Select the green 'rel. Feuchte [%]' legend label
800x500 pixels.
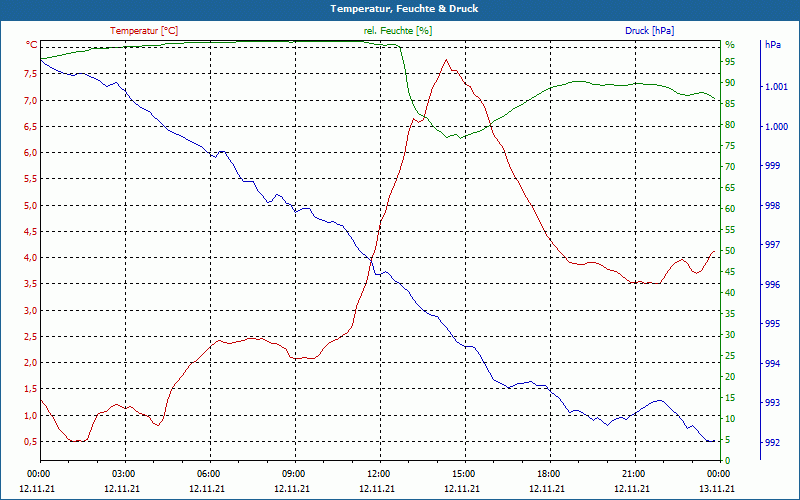pos(398,31)
